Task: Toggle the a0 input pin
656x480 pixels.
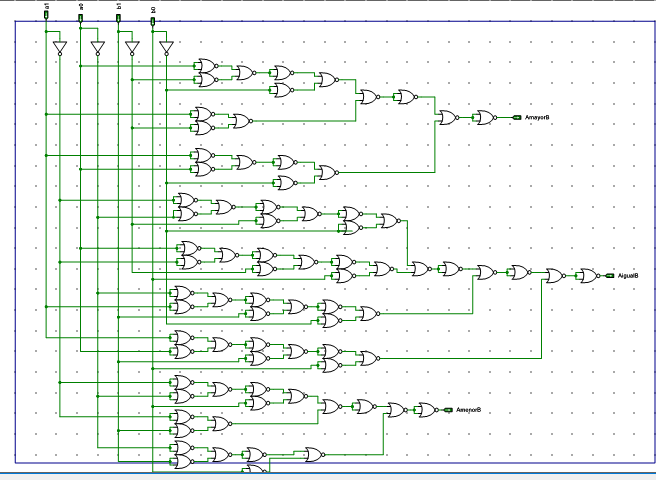Action: (x=81, y=17)
